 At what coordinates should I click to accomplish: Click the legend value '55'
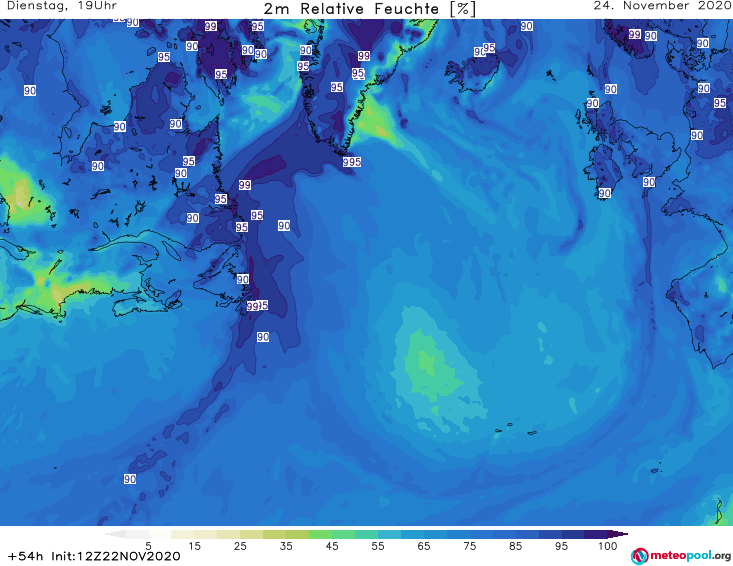tap(378, 546)
